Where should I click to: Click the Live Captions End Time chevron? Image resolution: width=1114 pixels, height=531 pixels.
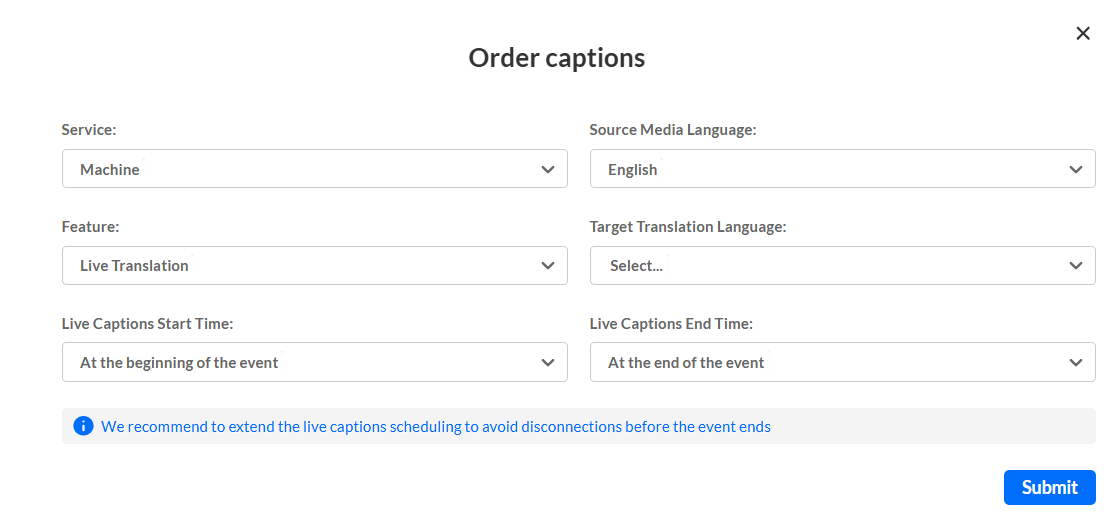pos(1075,362)
